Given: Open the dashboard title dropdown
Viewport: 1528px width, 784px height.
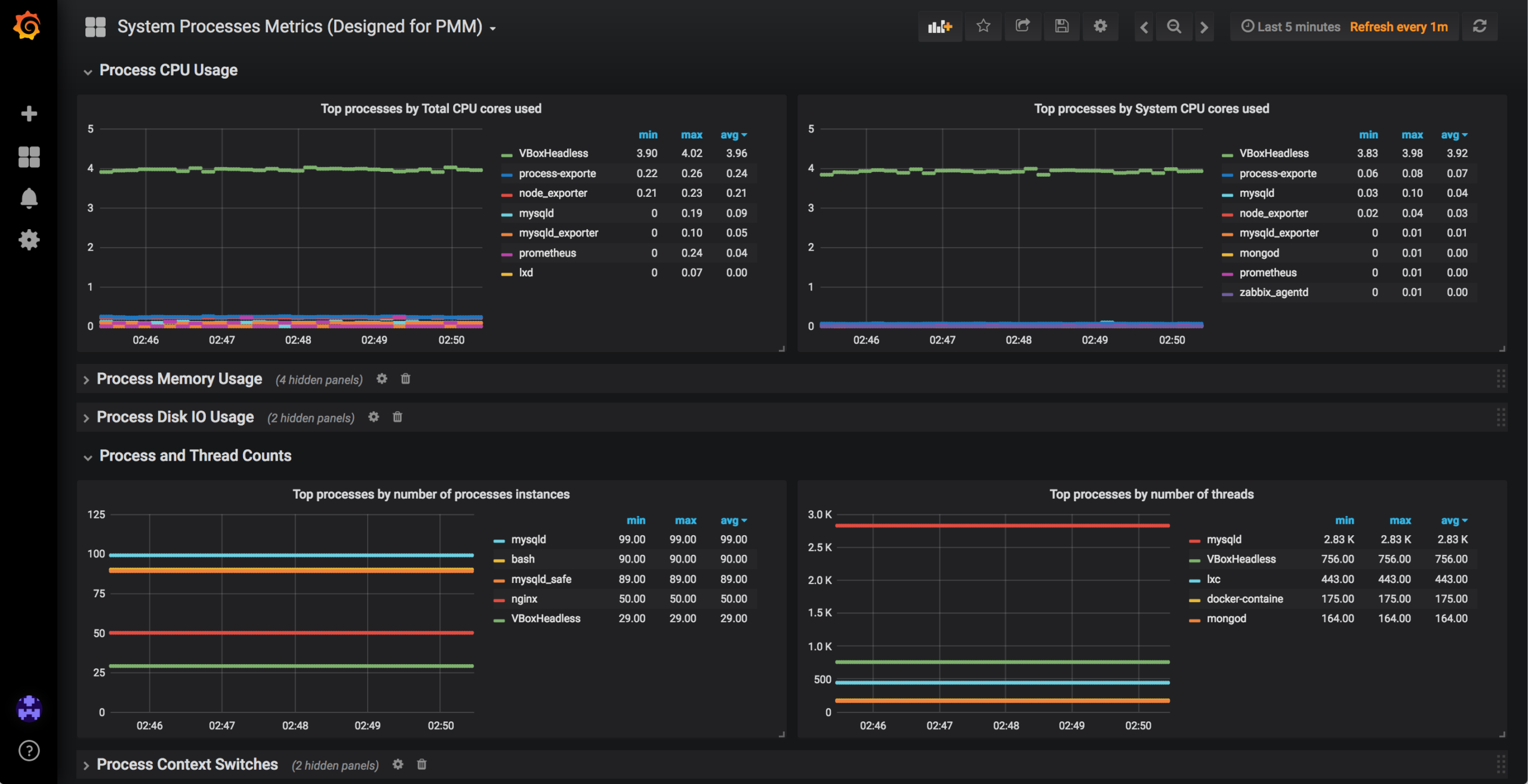Looking at the screenshot, I should (492, 28).
